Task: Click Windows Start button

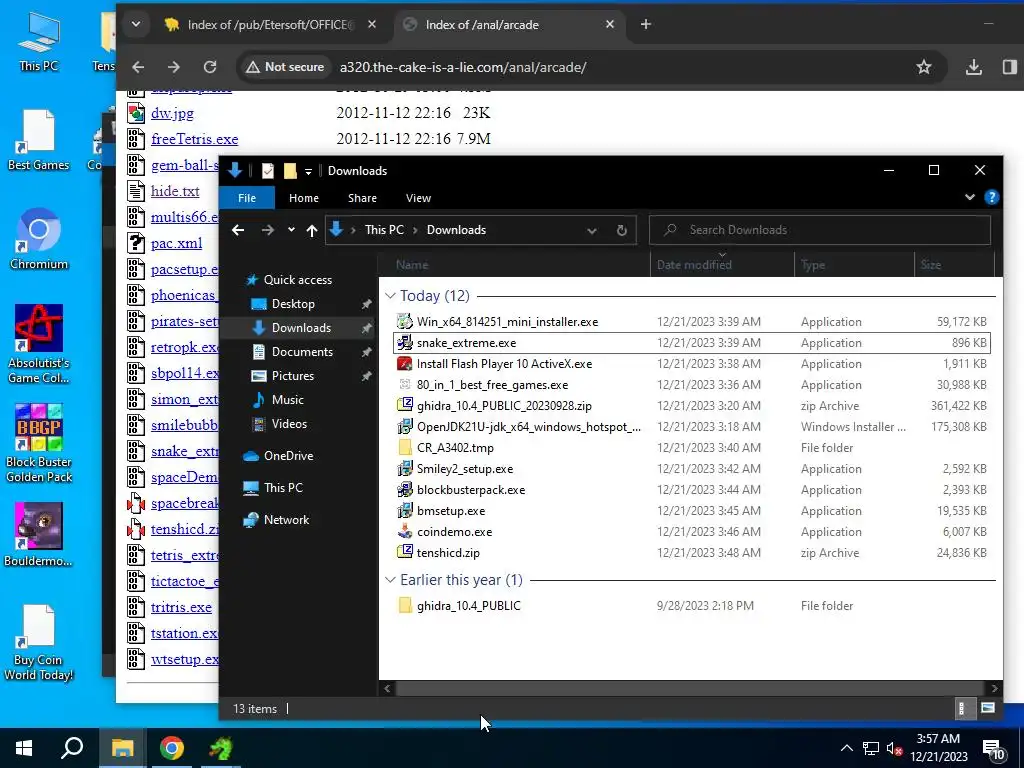Action: 24,748
